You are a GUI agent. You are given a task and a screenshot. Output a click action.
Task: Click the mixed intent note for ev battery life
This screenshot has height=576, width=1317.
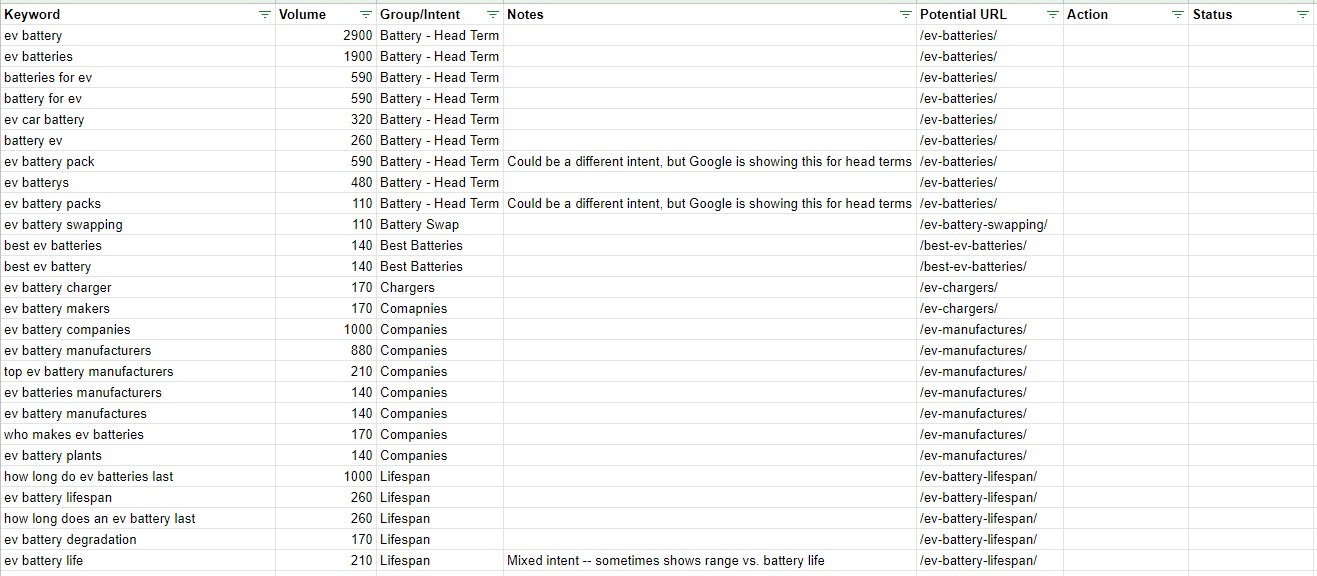tap(665, 560)
